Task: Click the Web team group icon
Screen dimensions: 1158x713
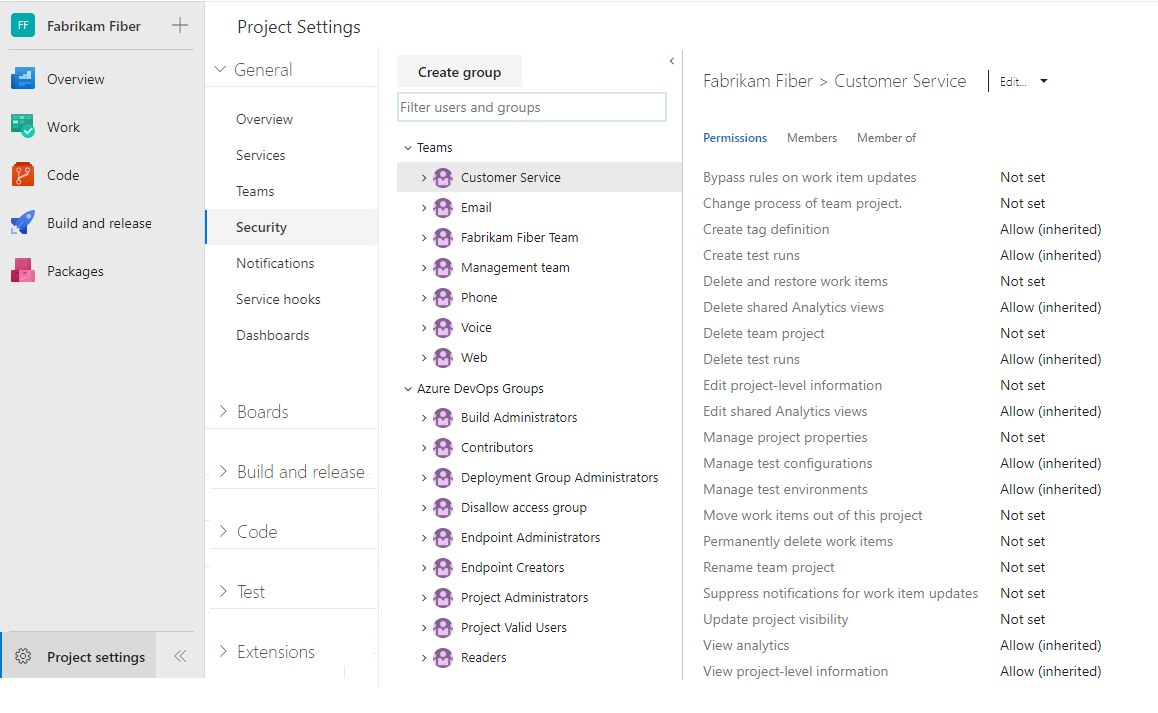Action: coord(443,358)
